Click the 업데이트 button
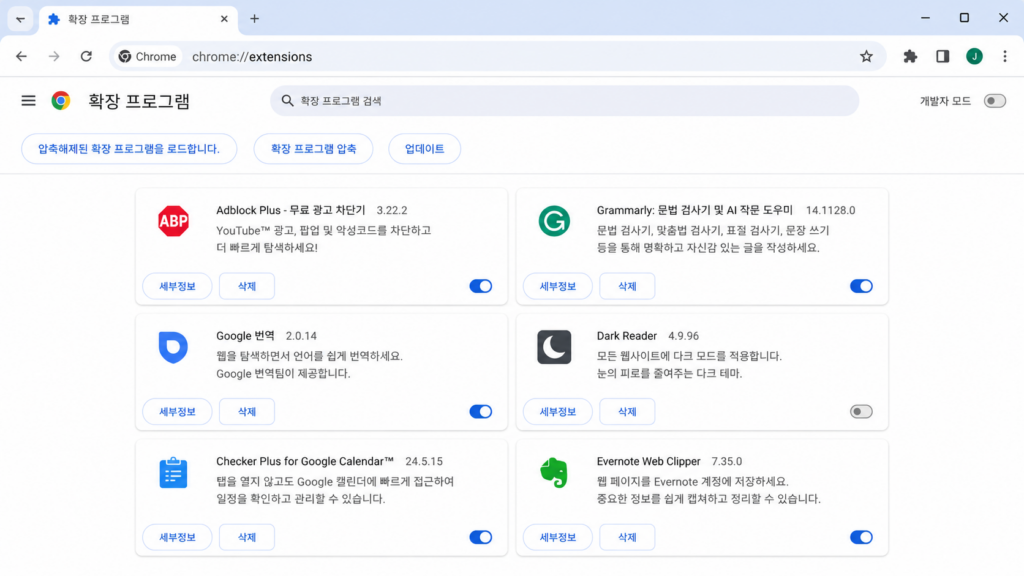 424,149
